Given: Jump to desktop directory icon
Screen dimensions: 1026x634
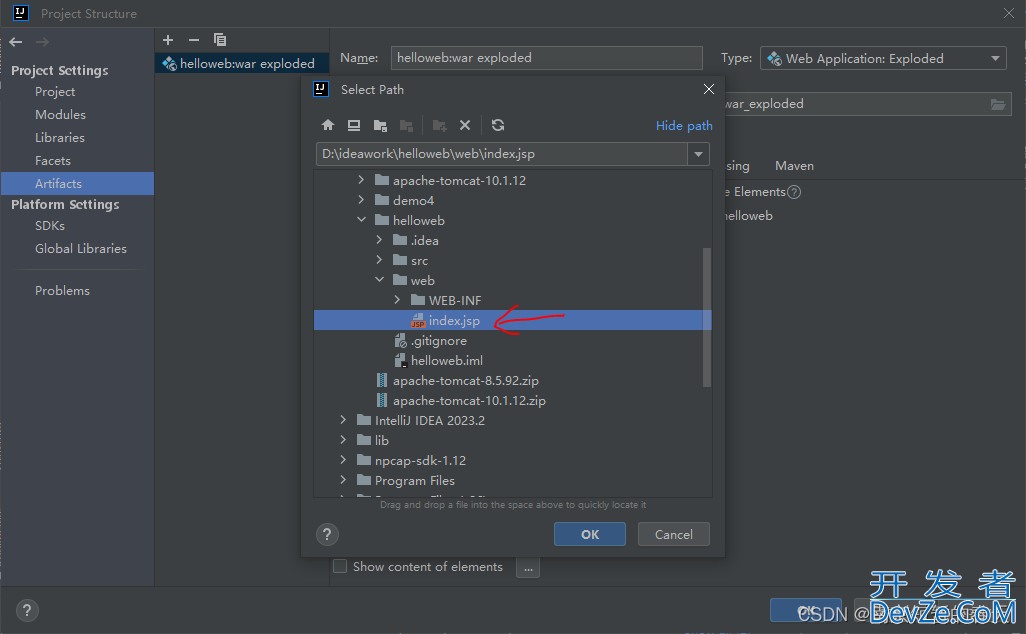Looking at the screenshot, I should (x=354, y=125).
